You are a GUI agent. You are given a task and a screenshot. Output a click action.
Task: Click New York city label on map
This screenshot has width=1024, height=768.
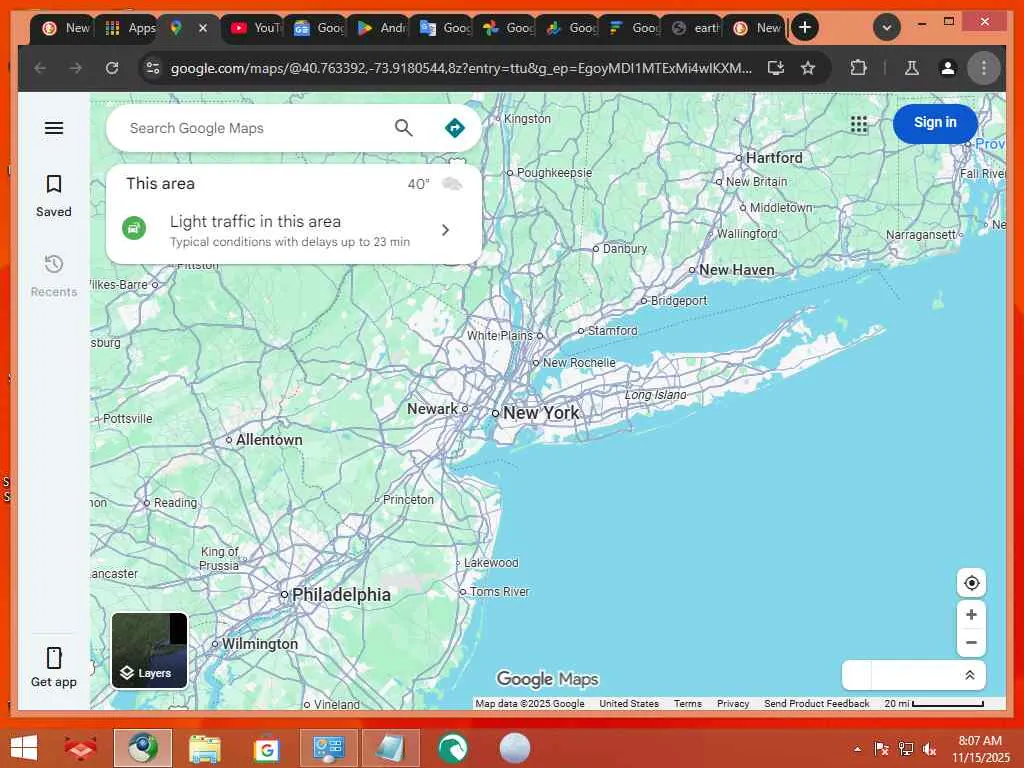click(x=541, y=413)
